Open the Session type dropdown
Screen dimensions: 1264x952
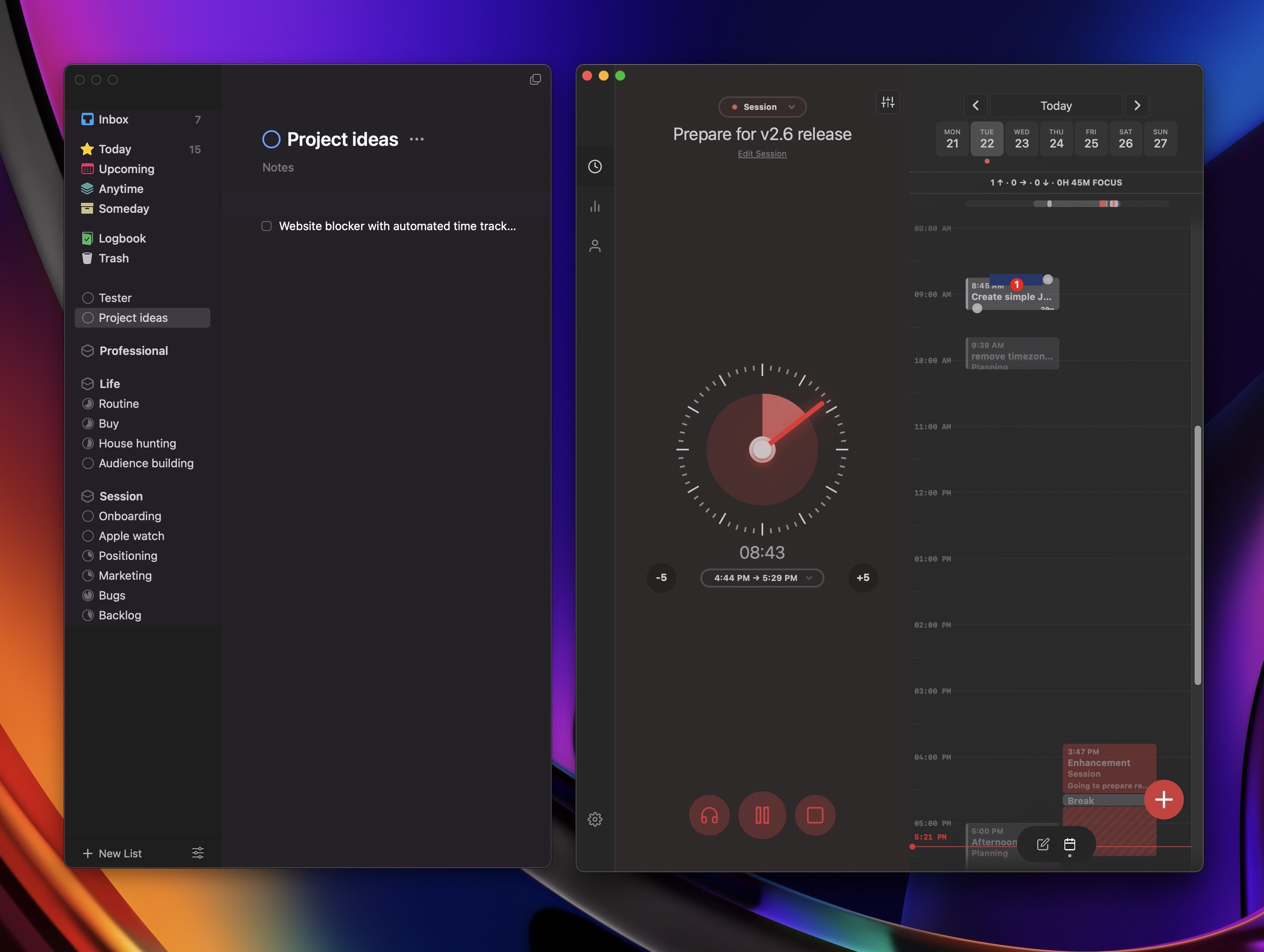pos(762,107)
